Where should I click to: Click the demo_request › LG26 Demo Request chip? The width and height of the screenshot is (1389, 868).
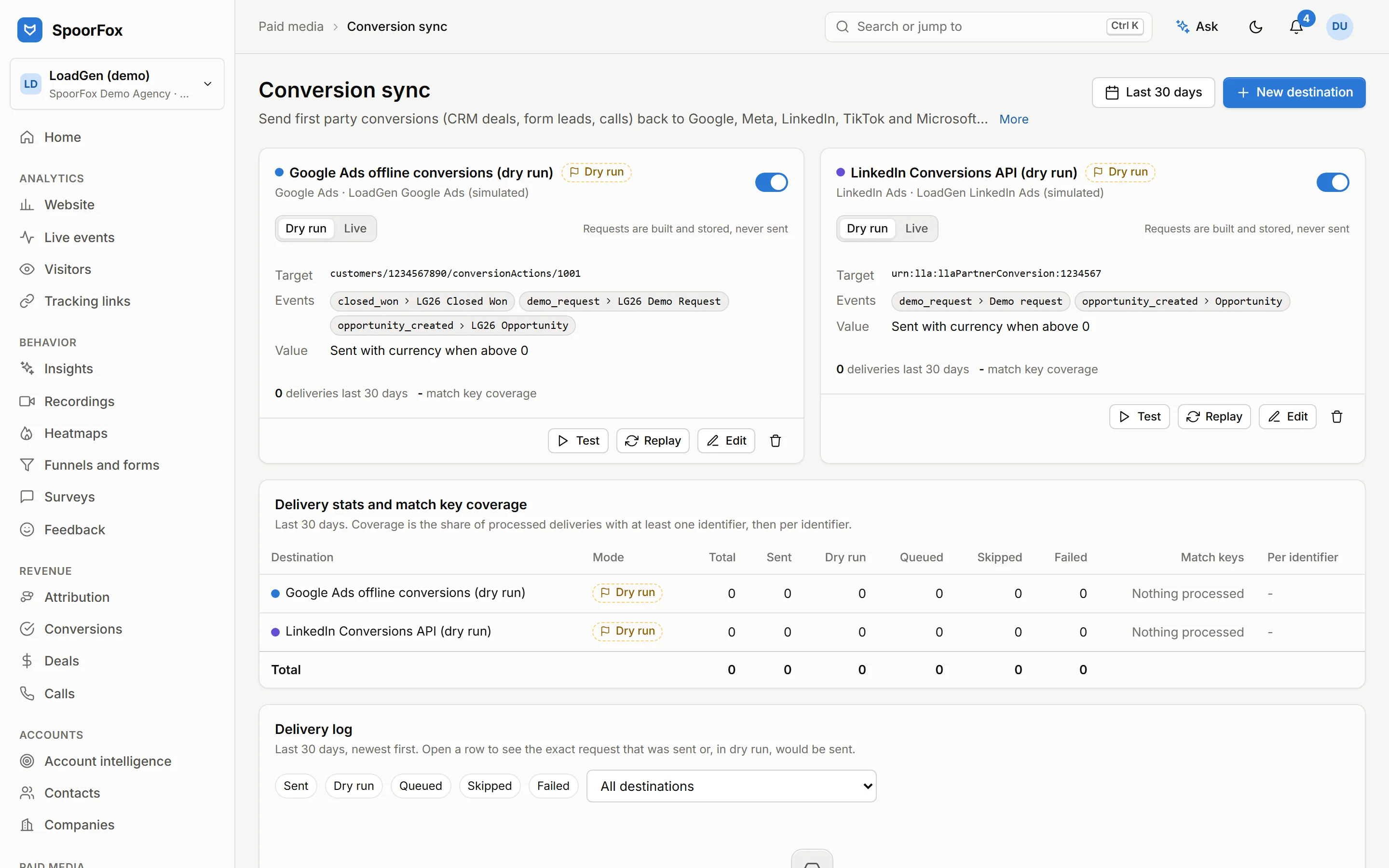pos(624,301)
